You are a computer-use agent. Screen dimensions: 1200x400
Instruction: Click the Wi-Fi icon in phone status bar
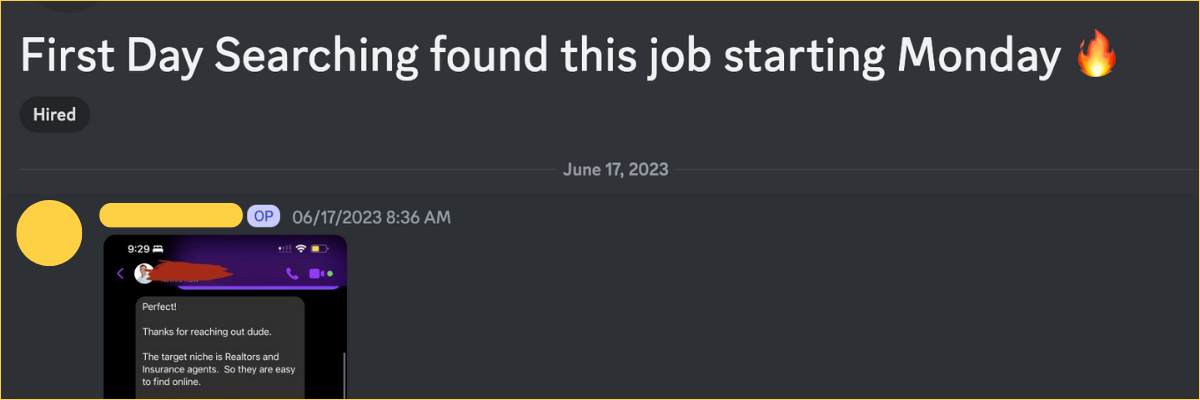tap(301, 248)
